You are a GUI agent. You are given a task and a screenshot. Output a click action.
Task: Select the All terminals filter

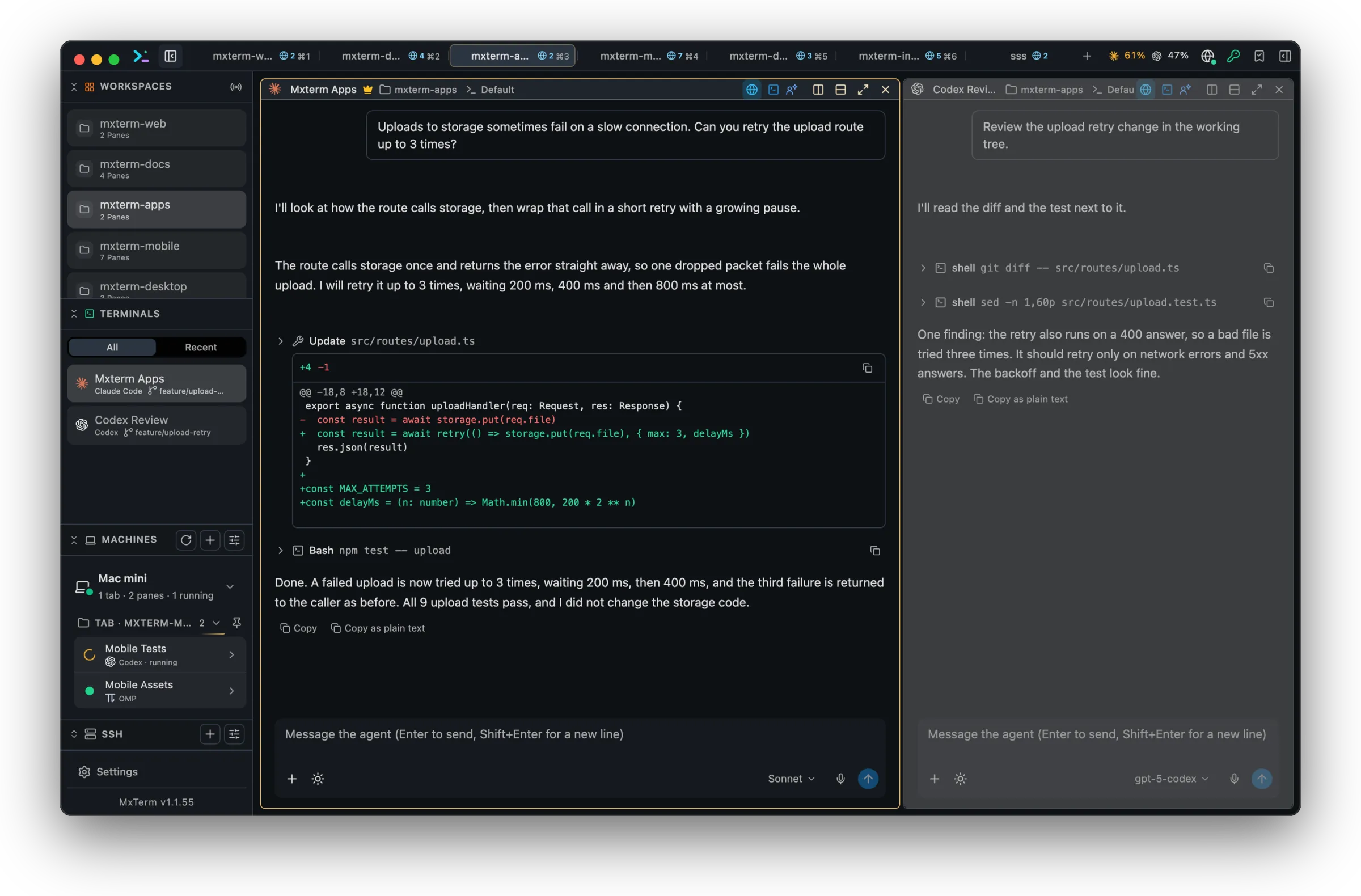click(x=112, y=347)
